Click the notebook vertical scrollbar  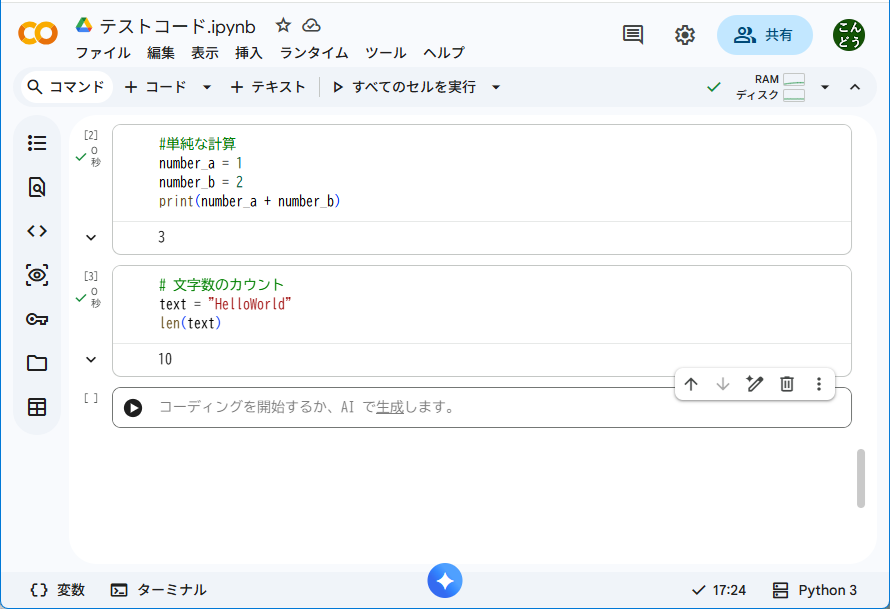(861, 478)
